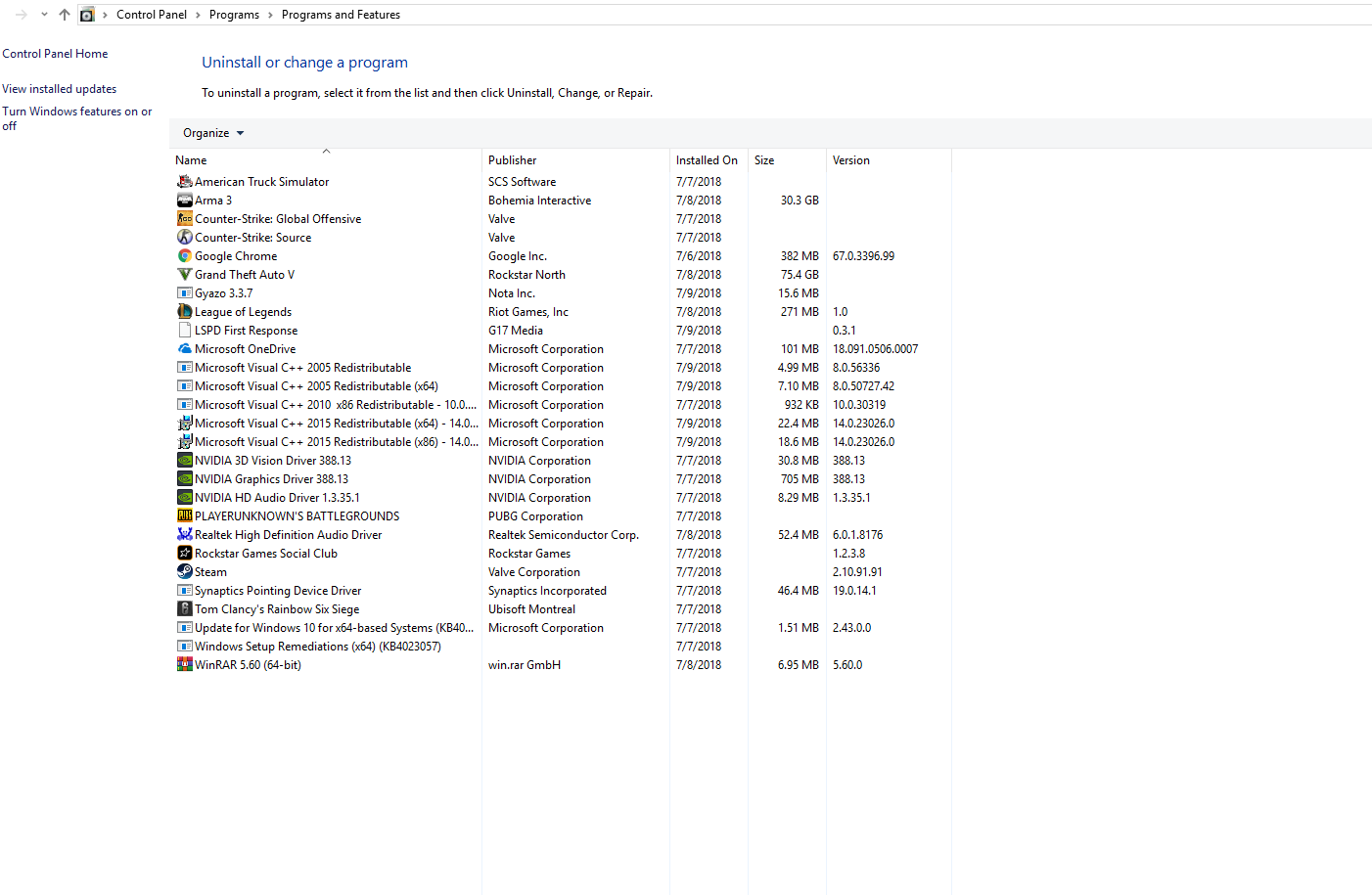The image size is (1372, 895).
Task: Expand the chevron before Control Panel breadcrumb
Action: pos(105,15)
